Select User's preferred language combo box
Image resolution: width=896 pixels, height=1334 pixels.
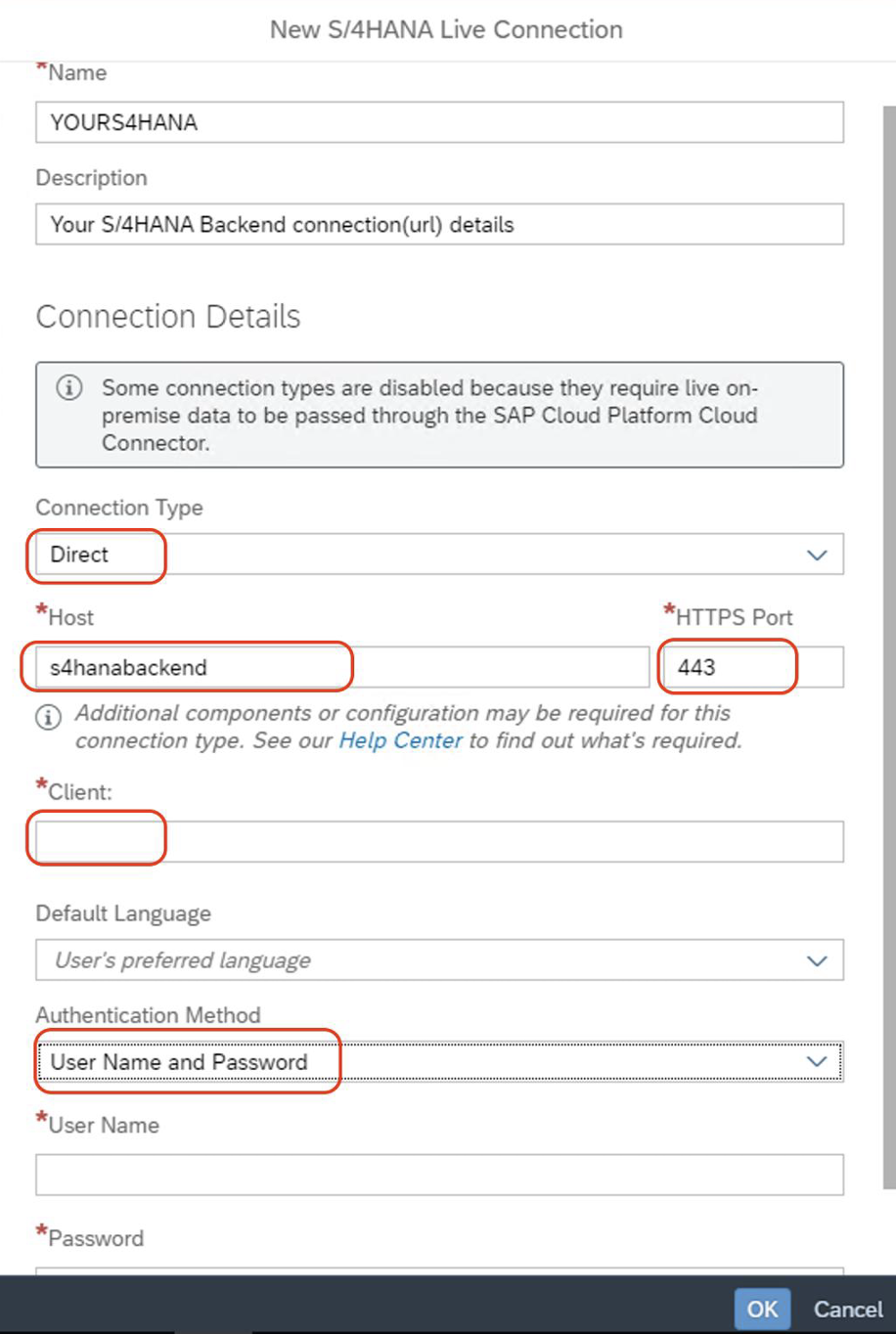(x=439, y=960)
